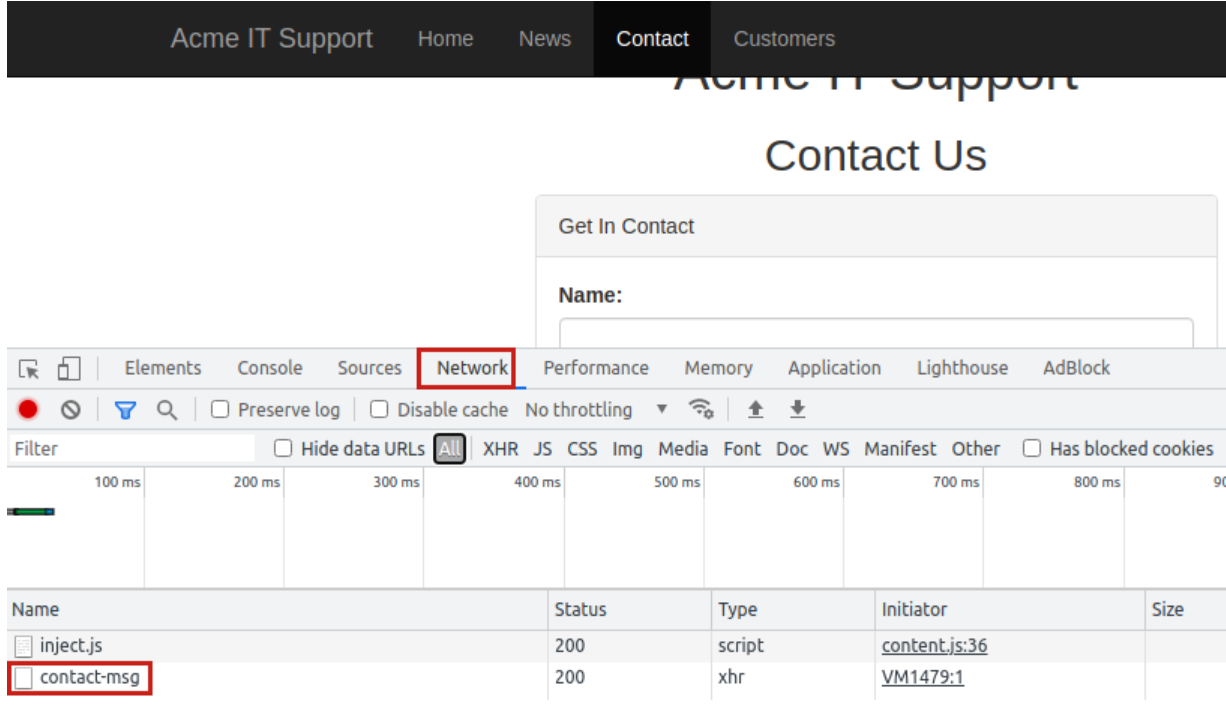Enable the Preserve log checkbox
Viewport: 1226px width, 710px height.
[x=221, y=410]
